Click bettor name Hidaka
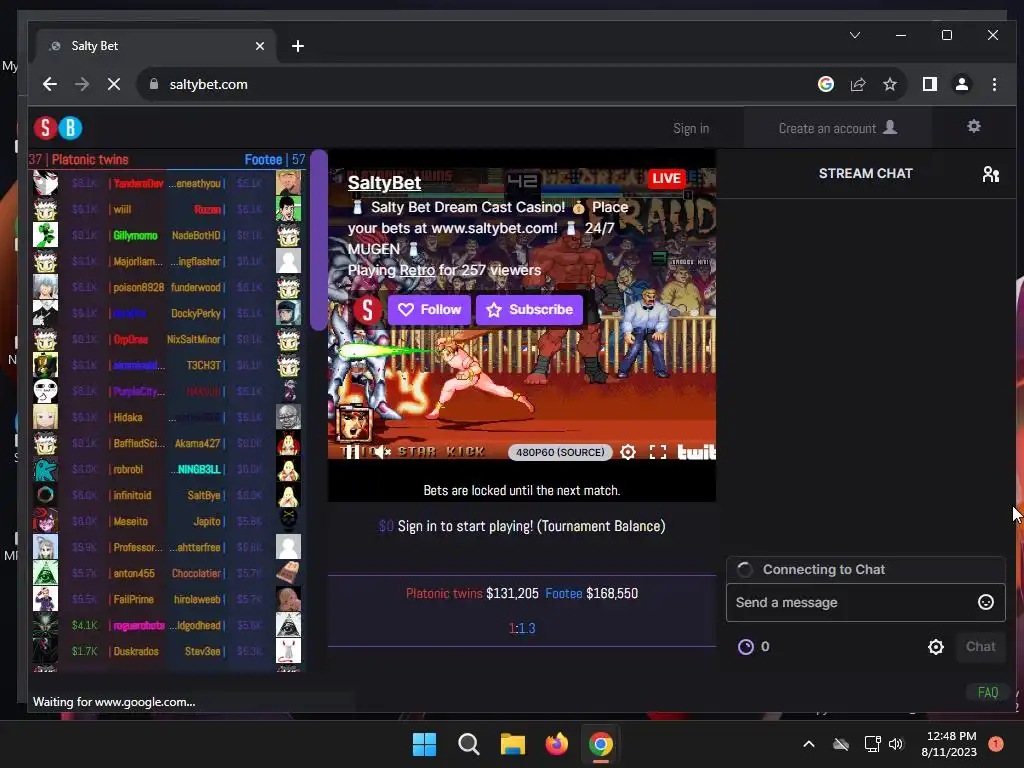Image resolution: width=1024 pixels, height=768 pixels. click(127, 417)
